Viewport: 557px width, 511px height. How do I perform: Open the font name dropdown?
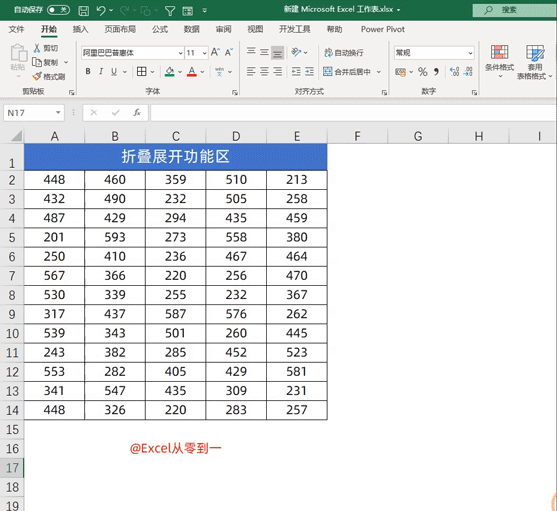[x=180, y=53]
